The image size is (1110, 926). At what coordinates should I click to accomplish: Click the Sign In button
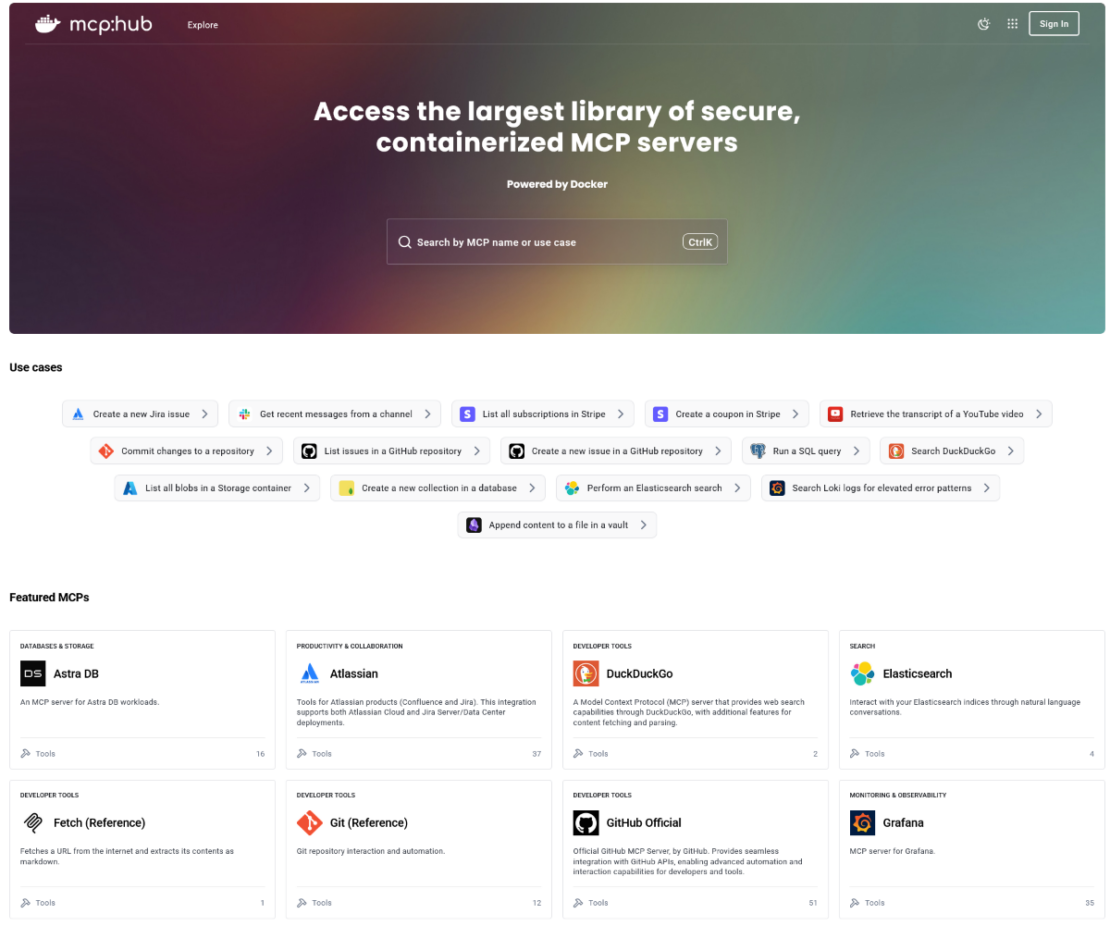point(1054,23)
